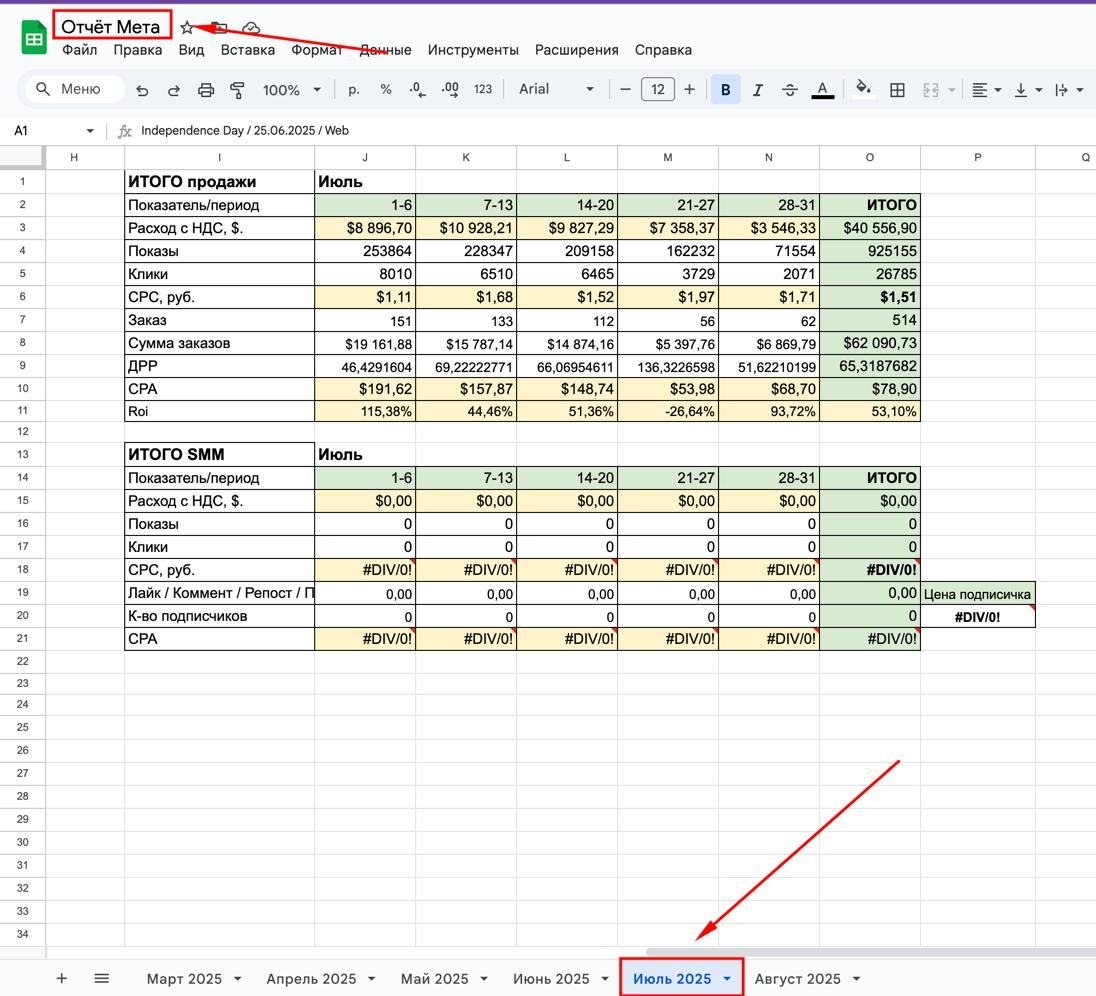Open the vertical align dropdown
This screenshot has width=1096, height=996.
pyautogui.click(x=1028, y=89)
